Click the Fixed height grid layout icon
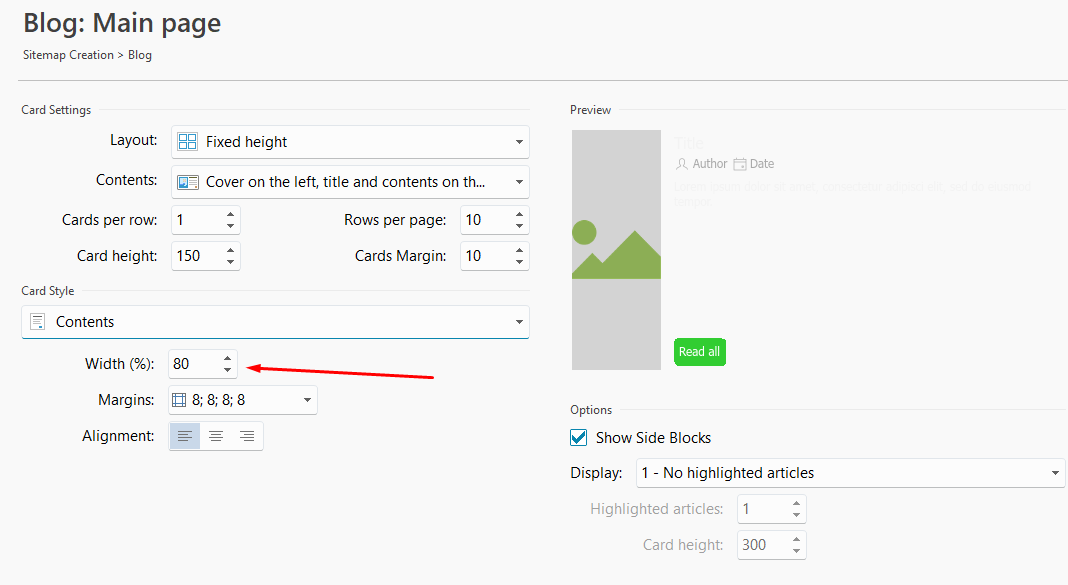Image resolution: width=1068 pixels, height=585 pixels. tap(187, 142)
